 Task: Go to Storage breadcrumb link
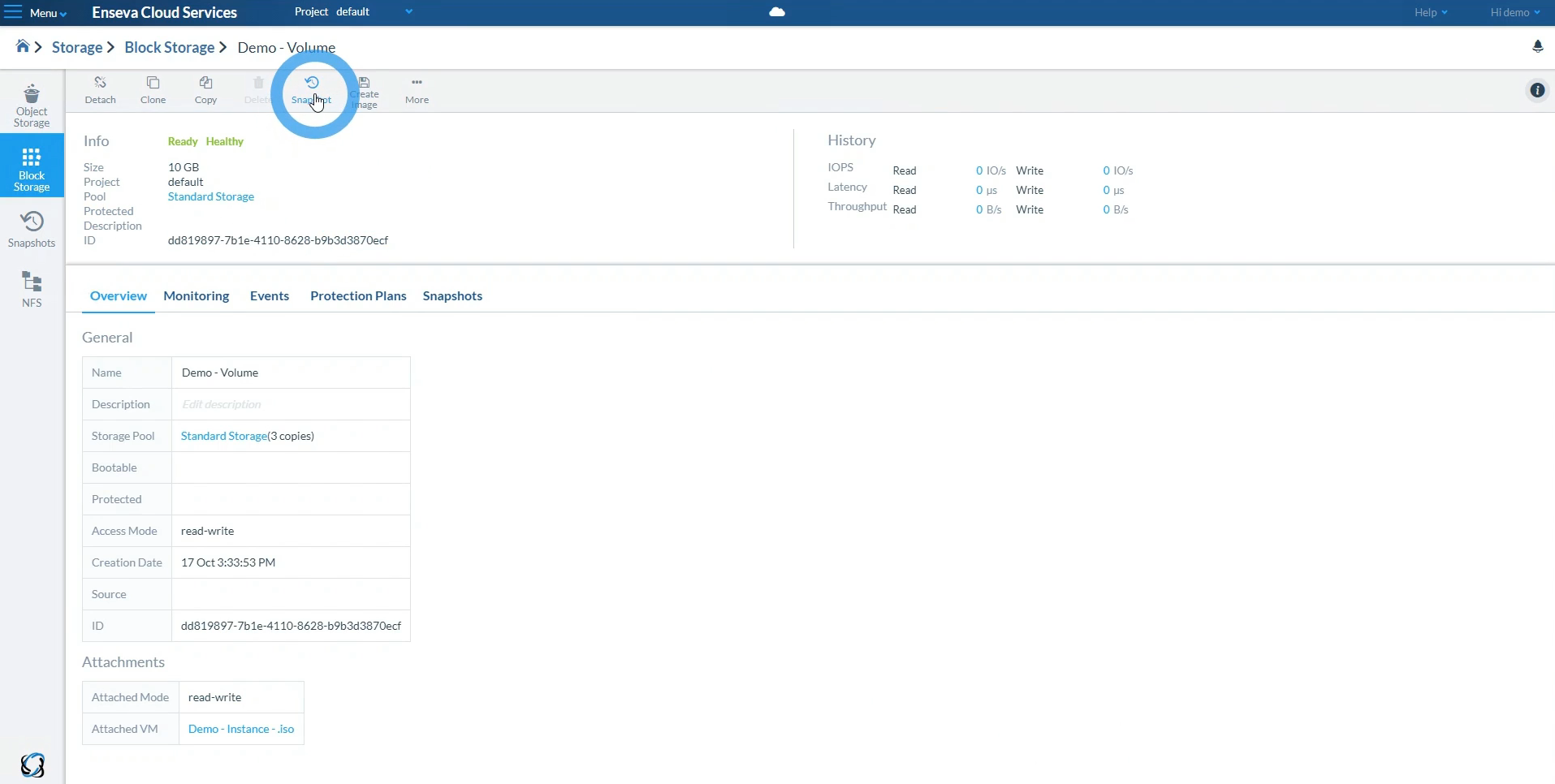point(77,47)
